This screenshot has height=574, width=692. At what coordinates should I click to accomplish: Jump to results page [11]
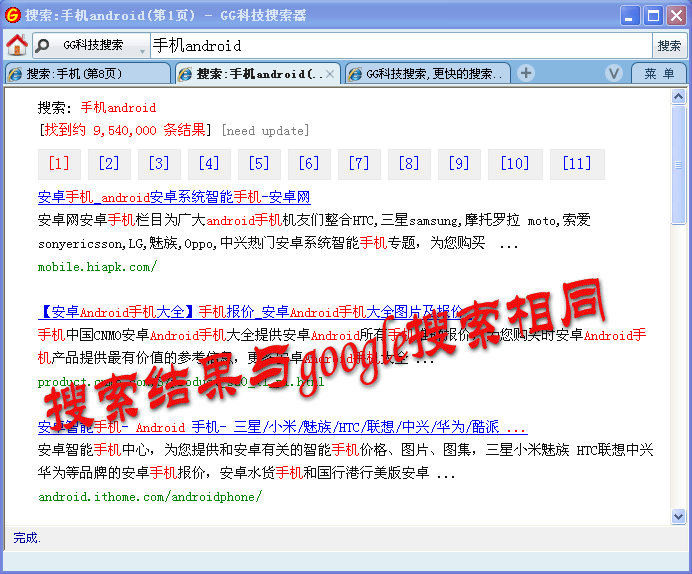coord(577,164)
